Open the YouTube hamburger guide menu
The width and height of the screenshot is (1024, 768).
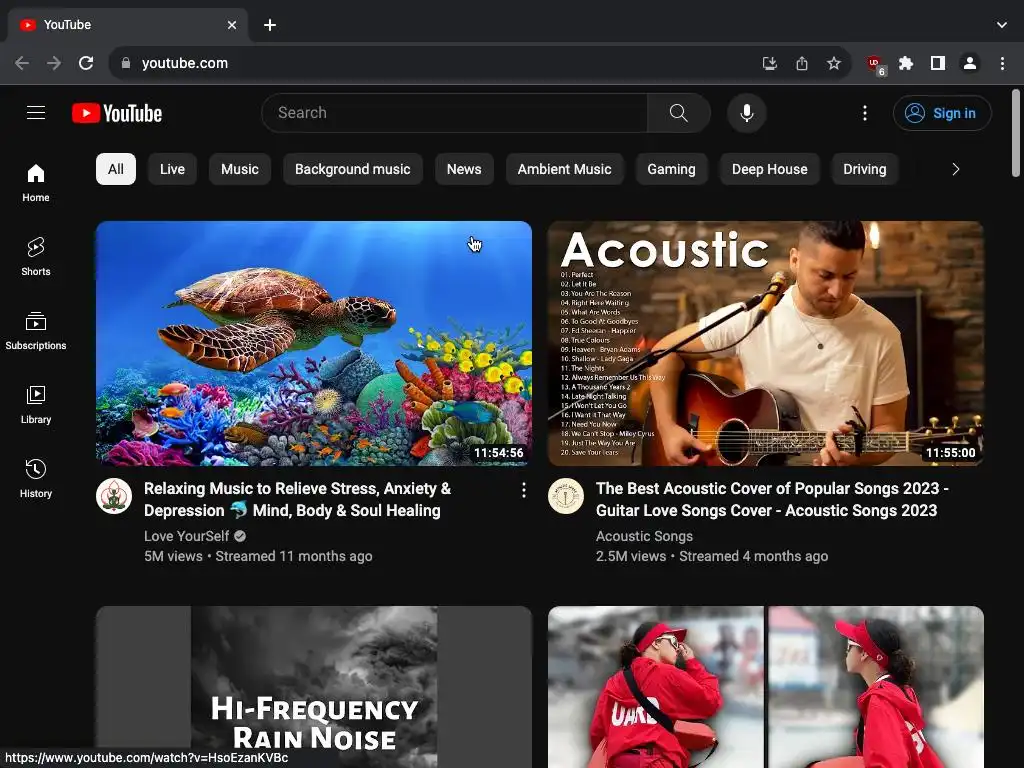pyautogui.click(x=36, y=113)
